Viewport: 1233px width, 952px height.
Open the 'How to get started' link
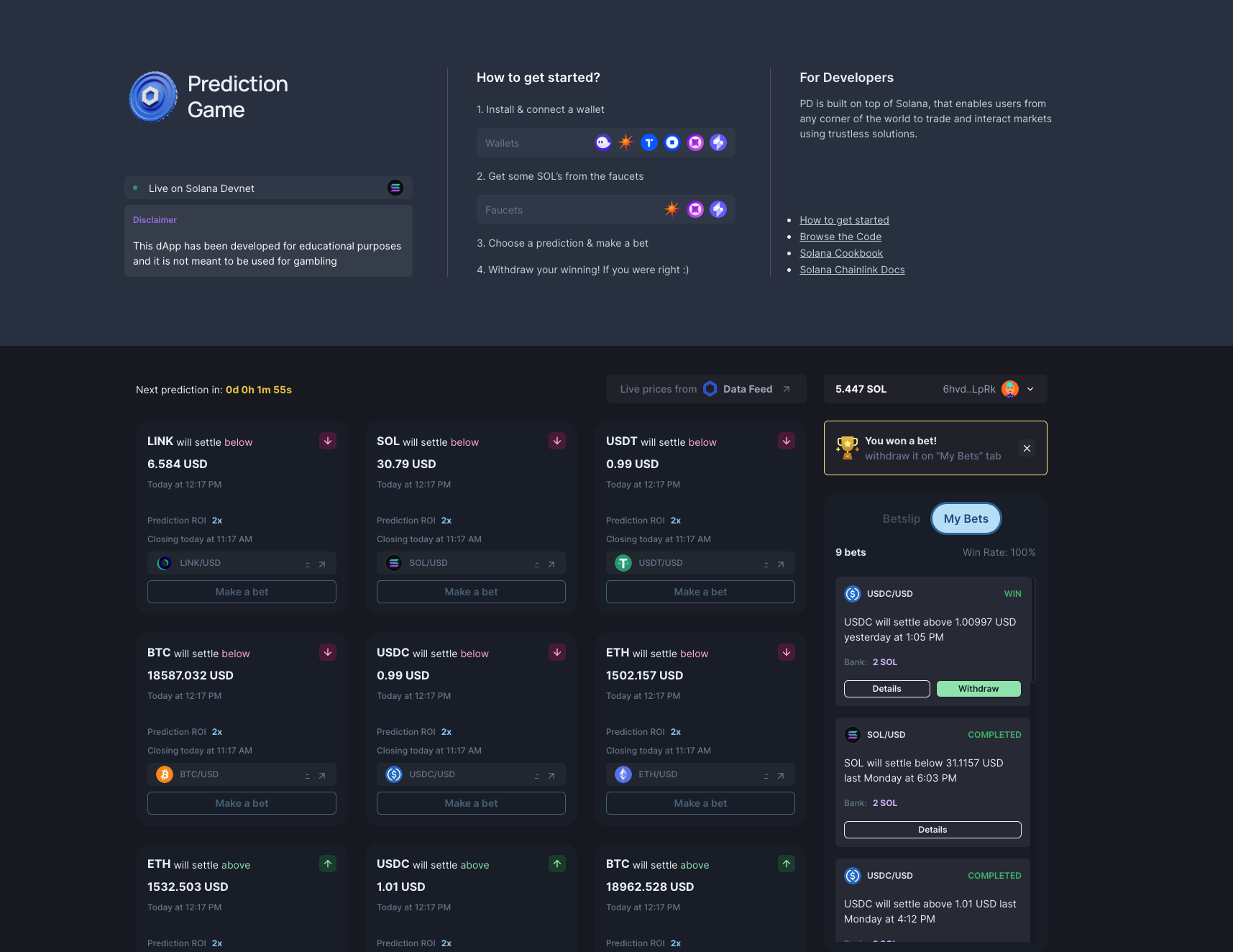click(x=844, y=220)
